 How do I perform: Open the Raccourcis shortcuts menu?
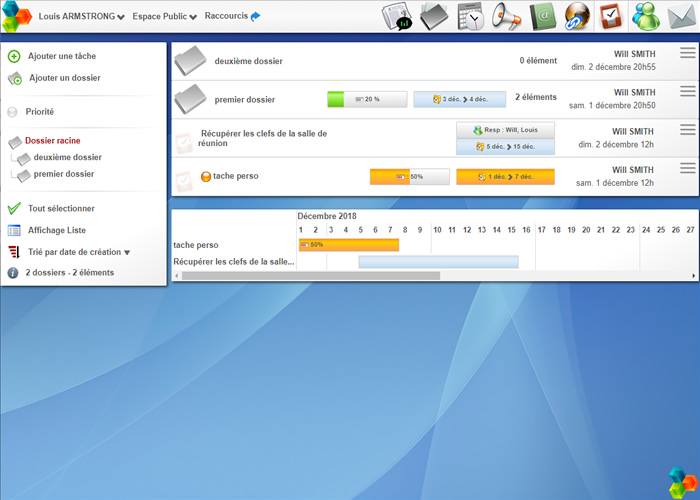coord(232,17)
